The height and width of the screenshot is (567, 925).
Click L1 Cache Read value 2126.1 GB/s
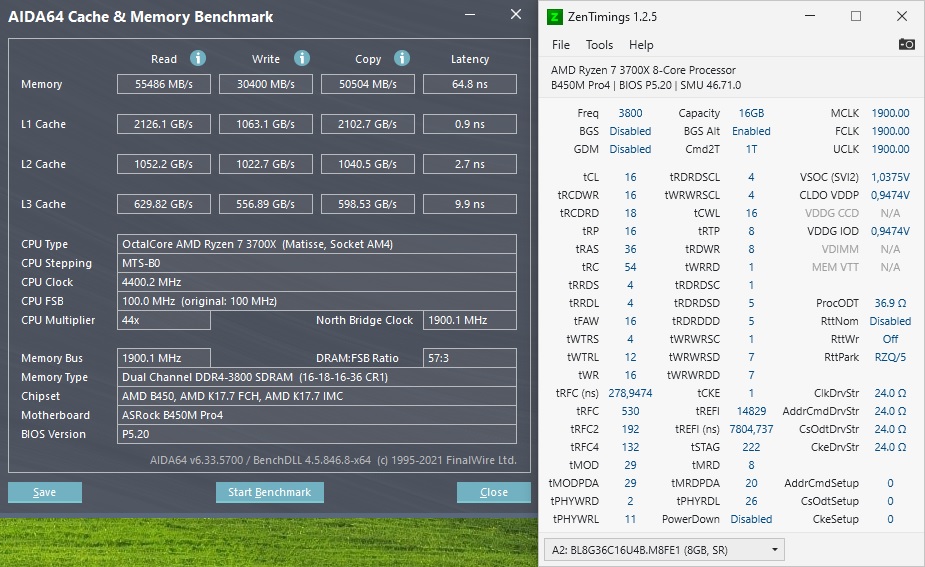164,124
